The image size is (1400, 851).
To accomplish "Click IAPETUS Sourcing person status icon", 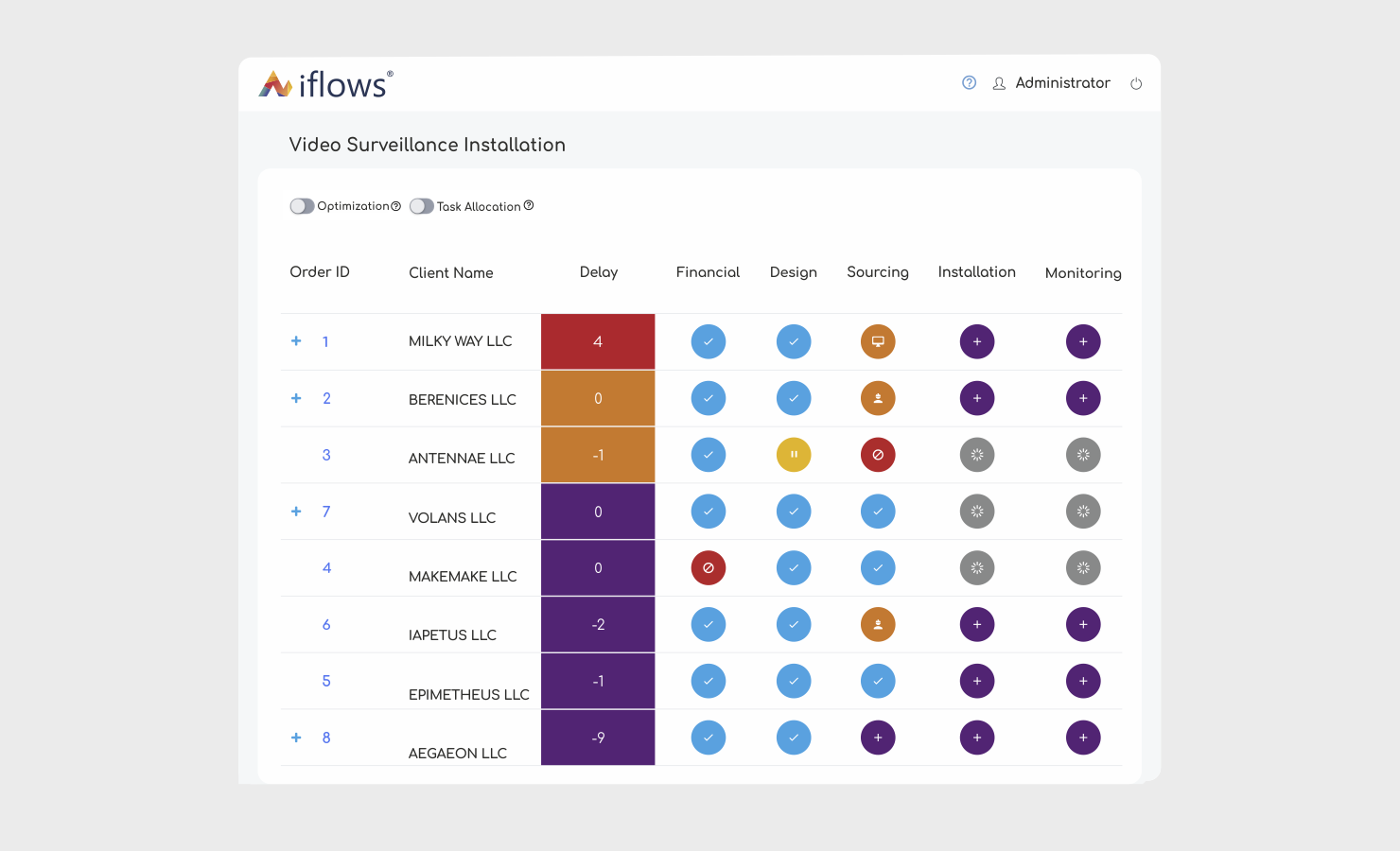I will pos(878,624).
